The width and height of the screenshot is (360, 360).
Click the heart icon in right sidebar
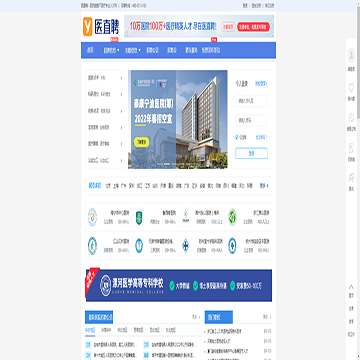pyautogui.click(x=351, y=88)
